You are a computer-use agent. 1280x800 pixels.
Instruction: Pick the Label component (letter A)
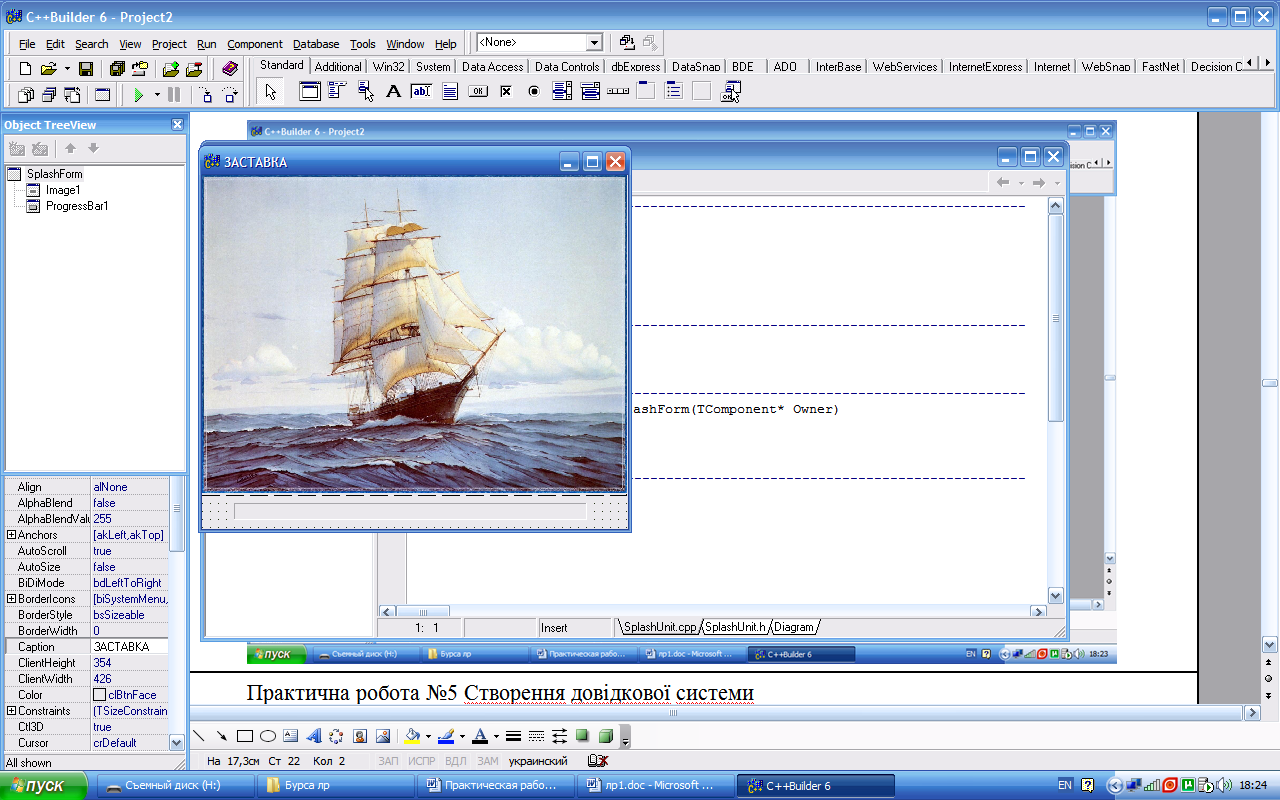click(x=393, y=92)
